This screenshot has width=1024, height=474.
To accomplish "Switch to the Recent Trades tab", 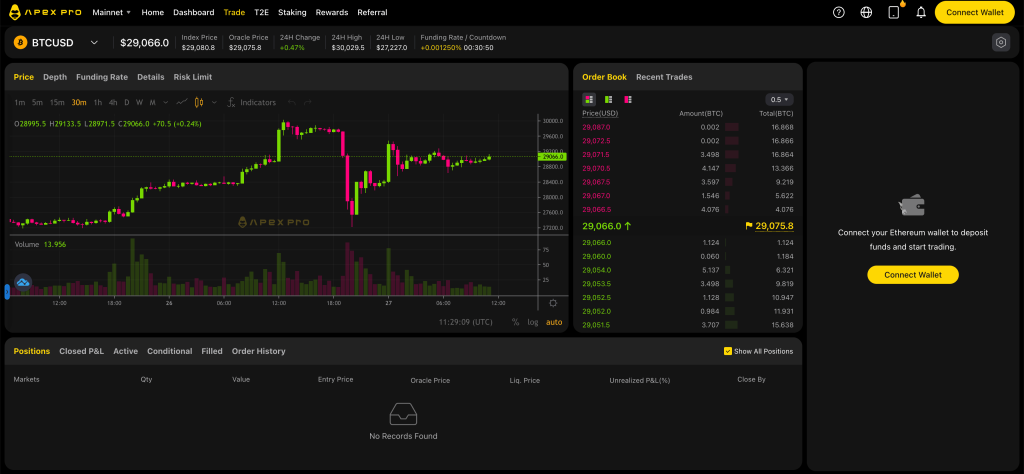I will click(664, 77).
